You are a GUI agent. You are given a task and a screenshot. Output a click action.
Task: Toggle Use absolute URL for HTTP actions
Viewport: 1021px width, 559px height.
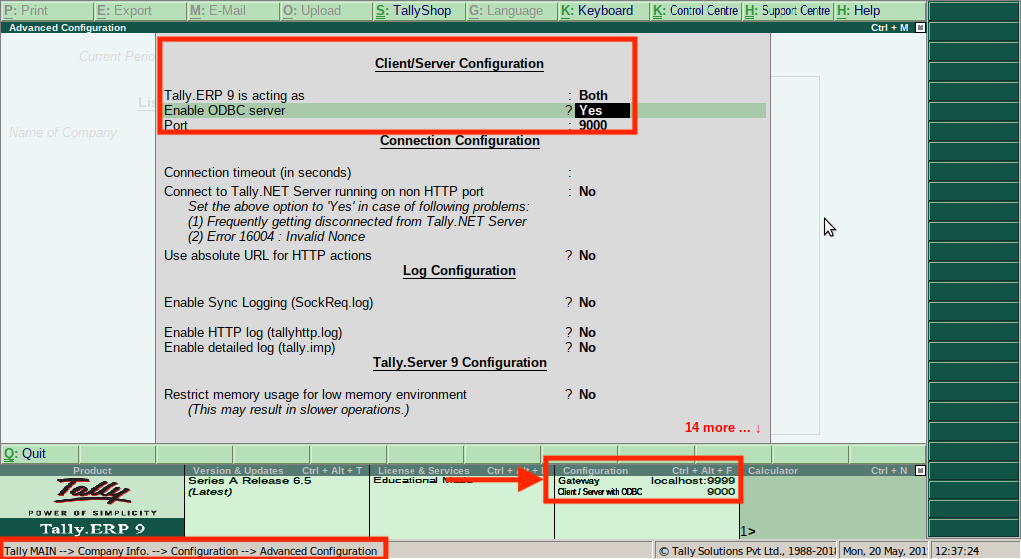pos(587,255)
